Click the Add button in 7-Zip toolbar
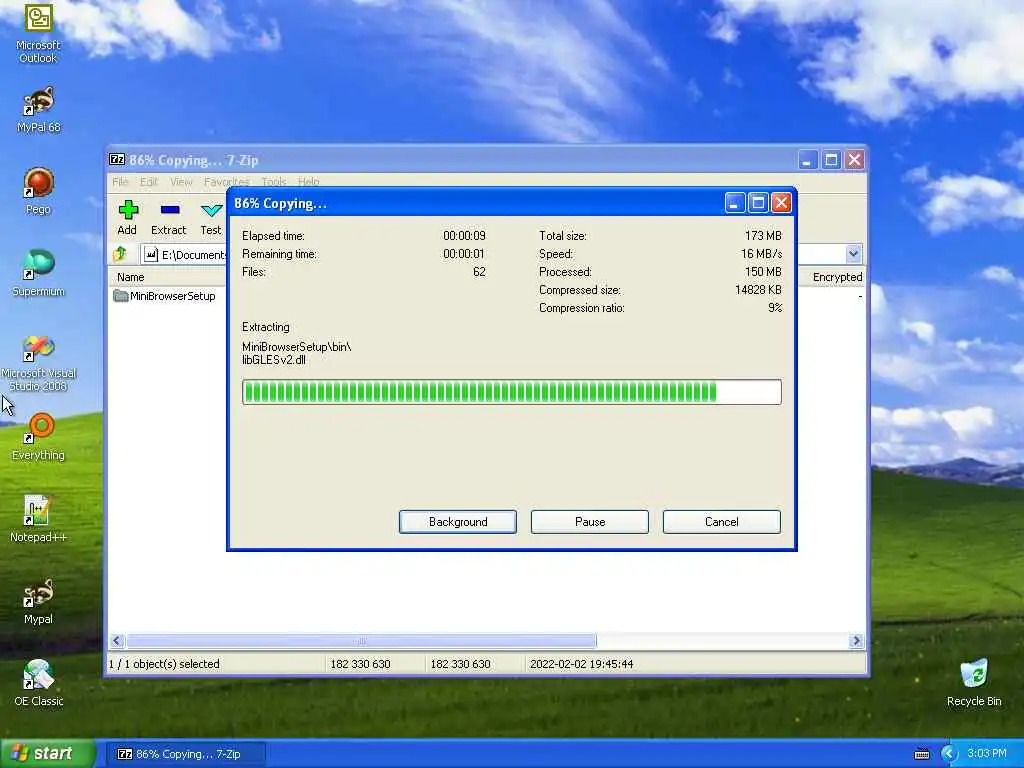Viewport: 1024px width, 768px height. (127, 218)
